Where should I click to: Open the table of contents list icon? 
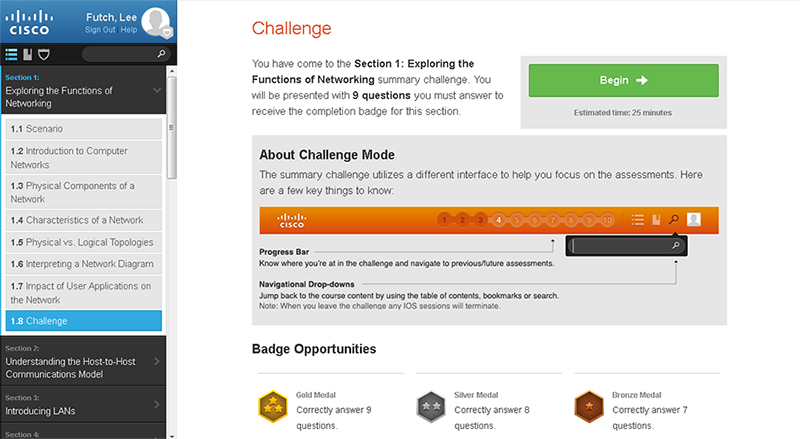pos(11,54)
